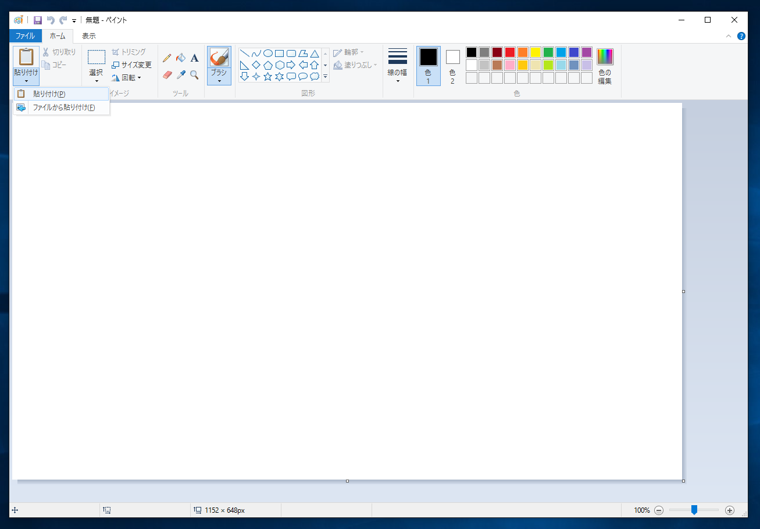Open the ファイル tab

(25, 36)
